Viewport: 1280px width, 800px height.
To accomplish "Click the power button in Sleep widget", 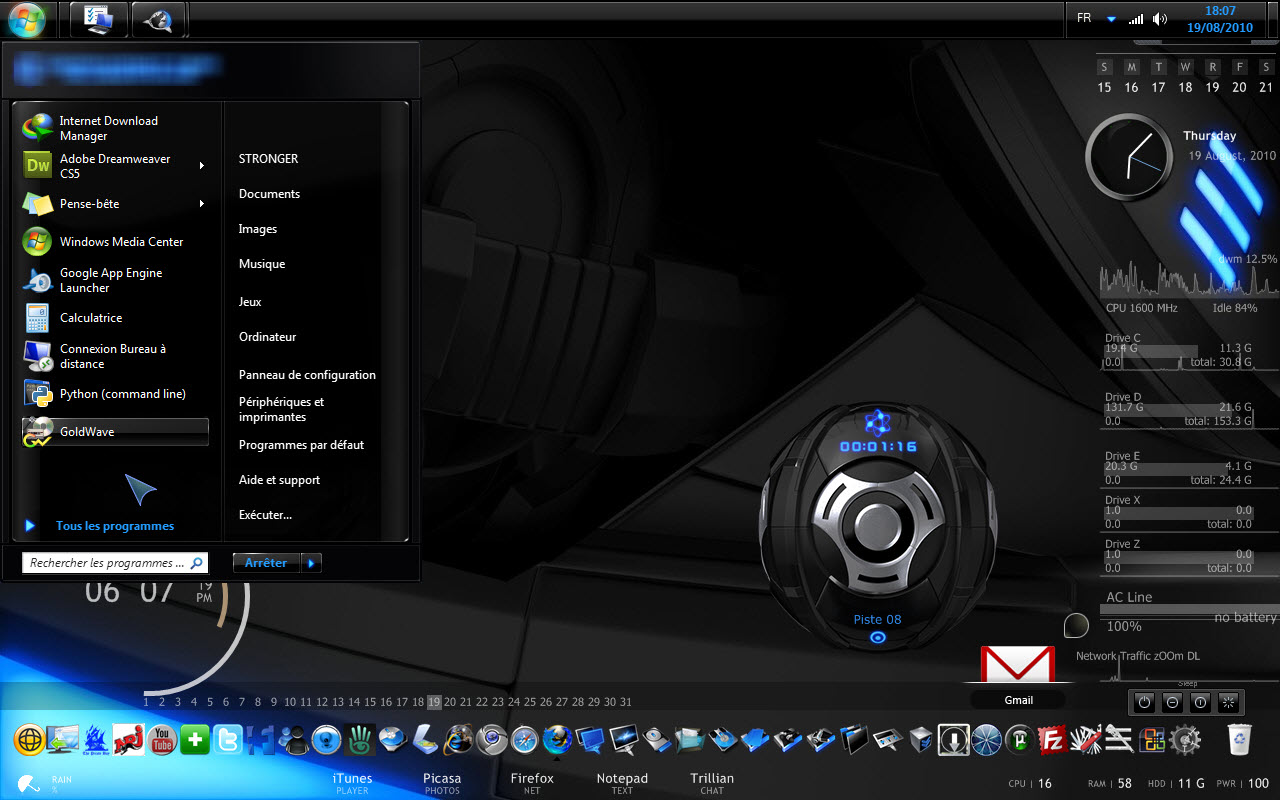I will 1144,702.
